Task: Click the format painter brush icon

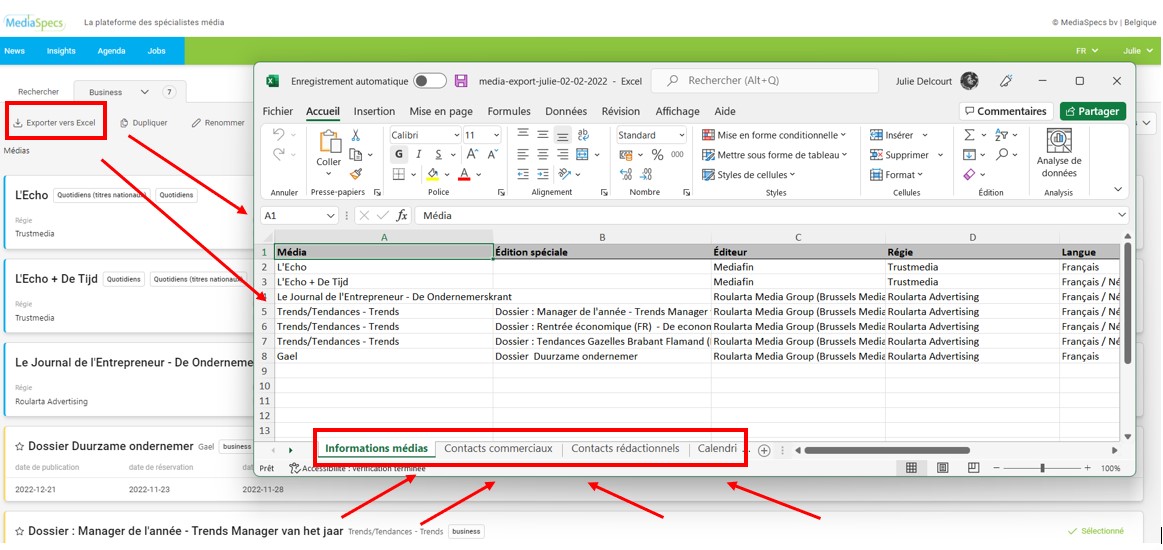Action: (x=356, y=174)
